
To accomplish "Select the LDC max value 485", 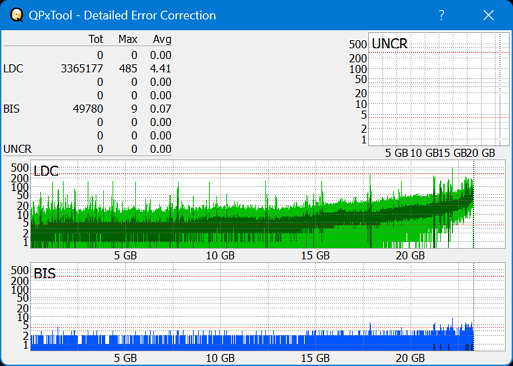I will (128, 69).
